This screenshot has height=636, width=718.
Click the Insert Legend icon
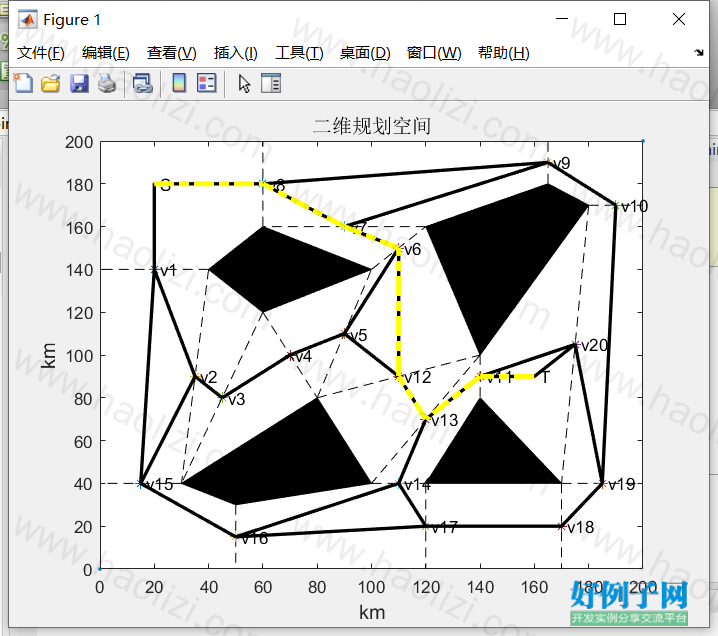207,83
